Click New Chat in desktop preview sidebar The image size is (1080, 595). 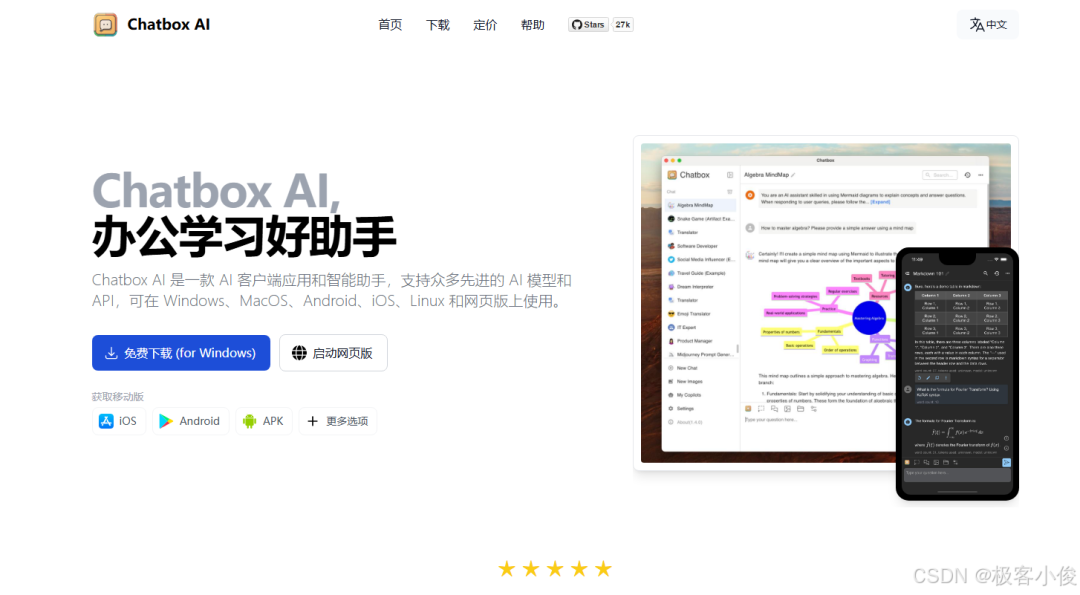(x=700, y=368)
